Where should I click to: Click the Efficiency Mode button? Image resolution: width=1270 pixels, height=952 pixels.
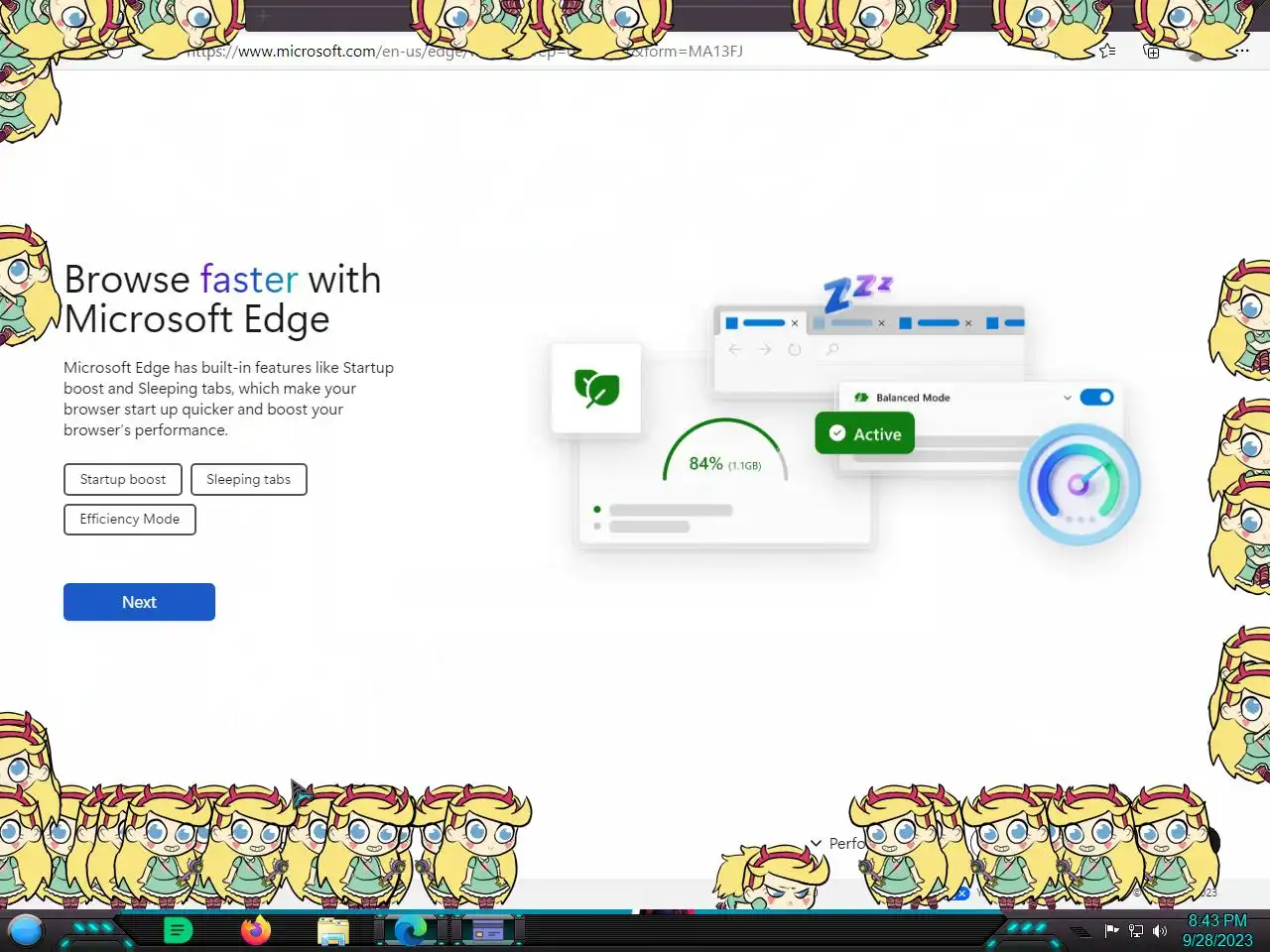coord(130,519)
